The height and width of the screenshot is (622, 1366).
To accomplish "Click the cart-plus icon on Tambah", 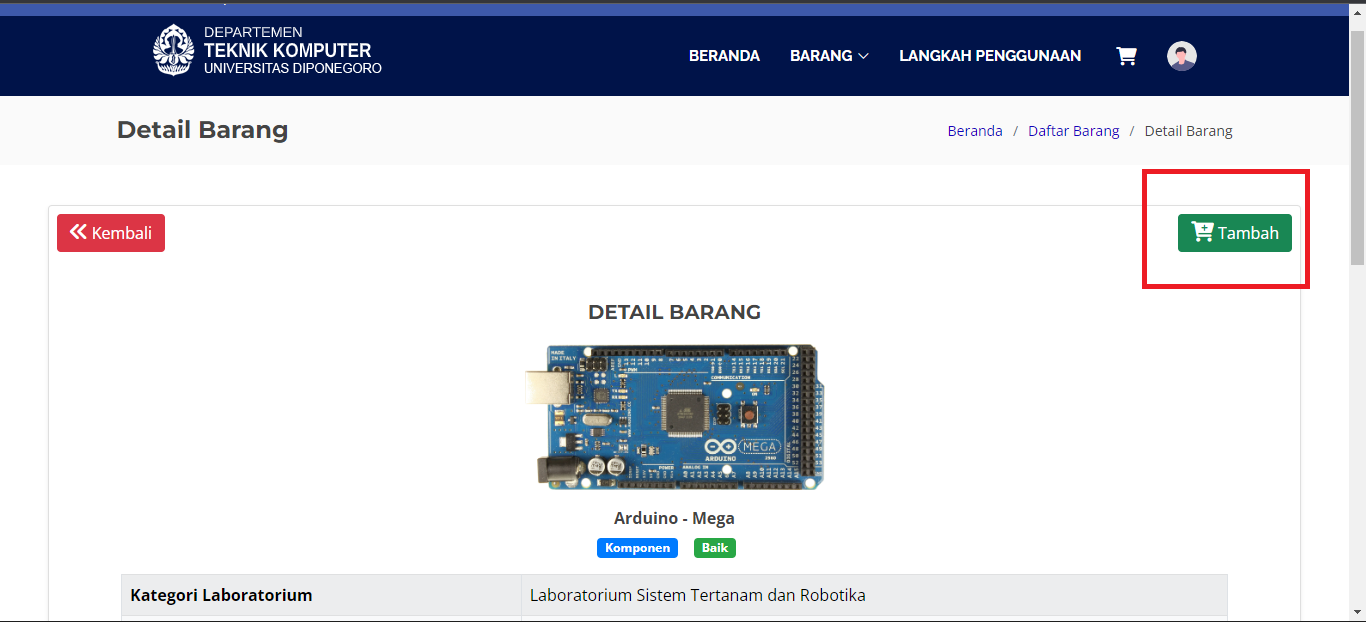I will (1202, 233).
